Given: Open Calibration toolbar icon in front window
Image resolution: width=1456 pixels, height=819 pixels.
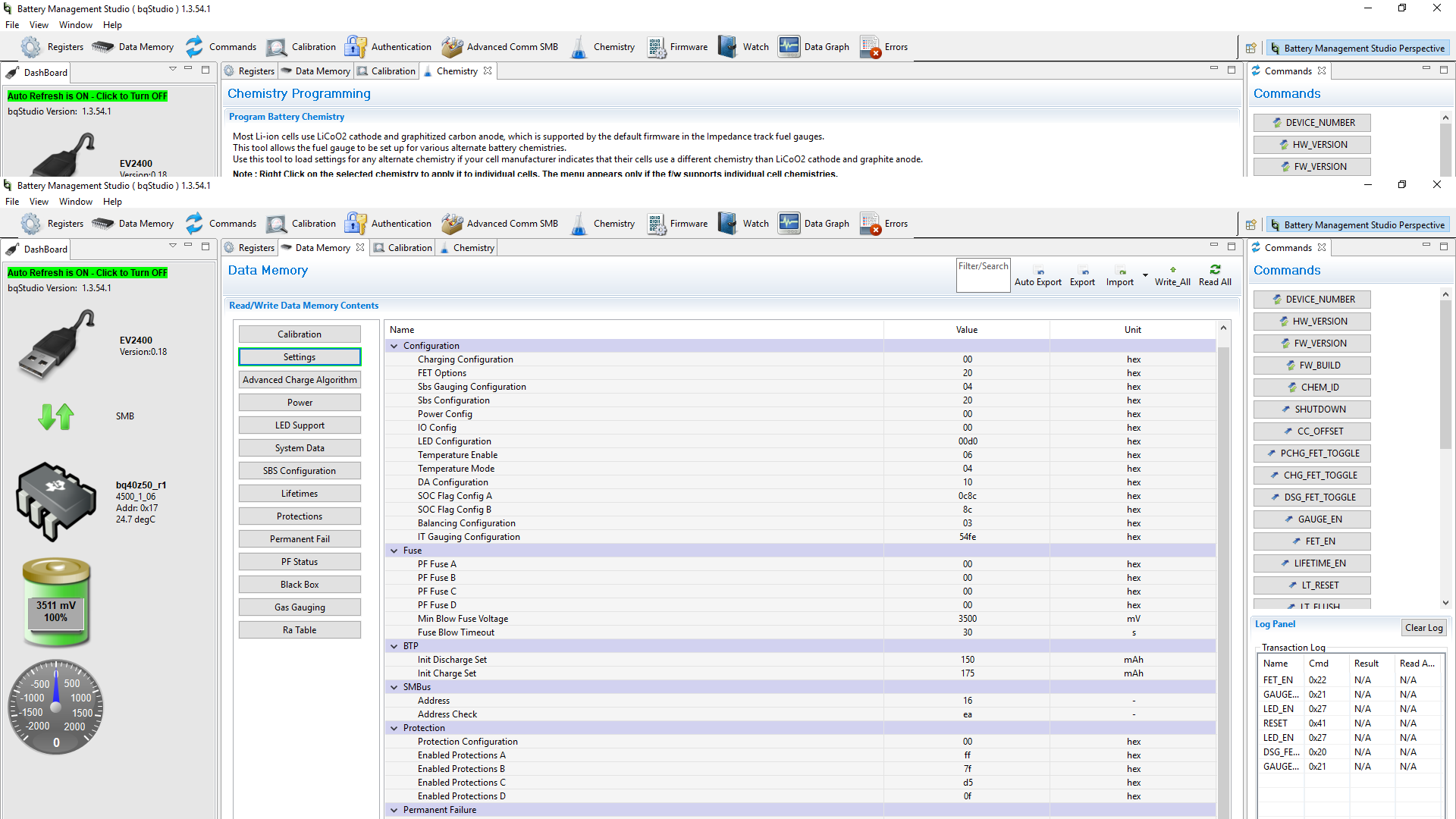Looking at the screenshot, I should point(301,224).
